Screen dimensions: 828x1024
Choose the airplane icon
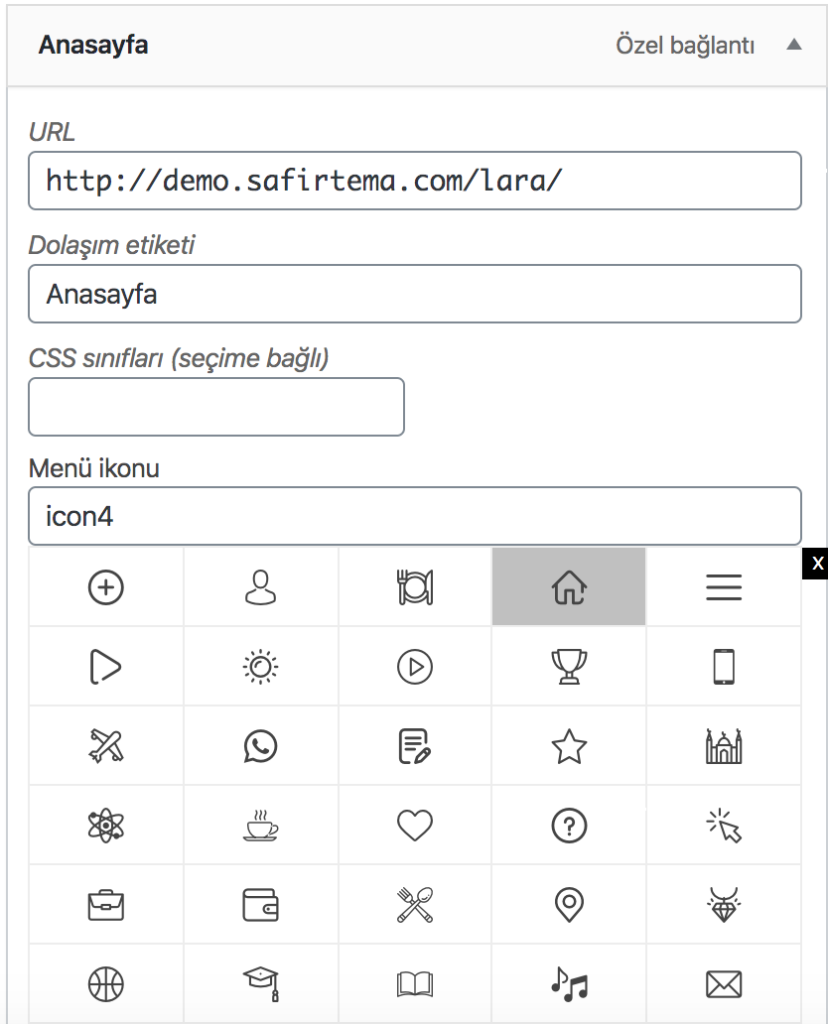click(x=106, y=746)
